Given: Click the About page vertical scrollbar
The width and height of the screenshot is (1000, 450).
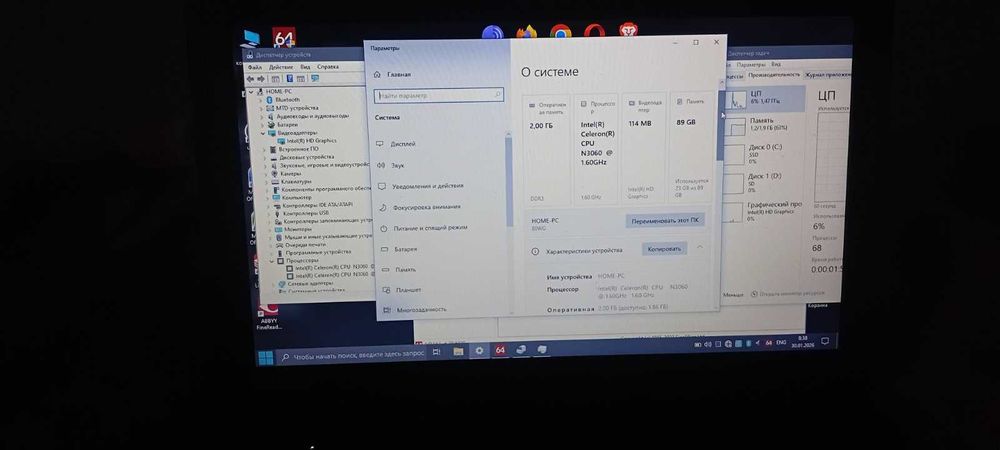Looking at the screenshot, I should 721,125.
